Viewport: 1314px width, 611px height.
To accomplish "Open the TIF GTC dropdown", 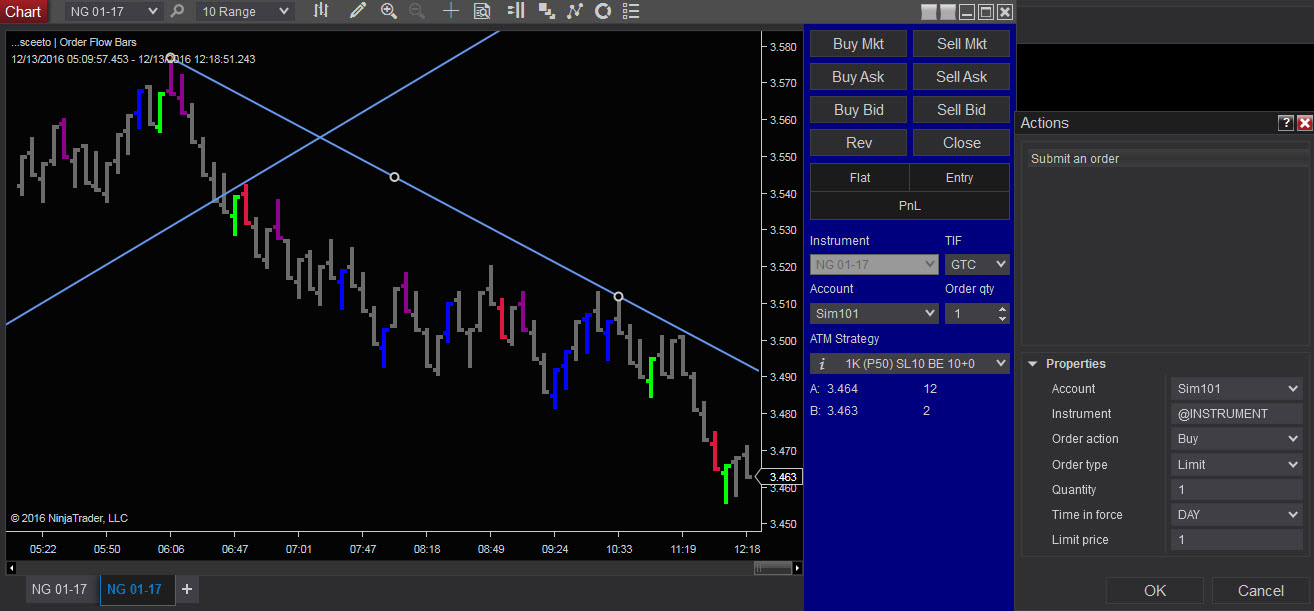I will click(x=977, y=265).
